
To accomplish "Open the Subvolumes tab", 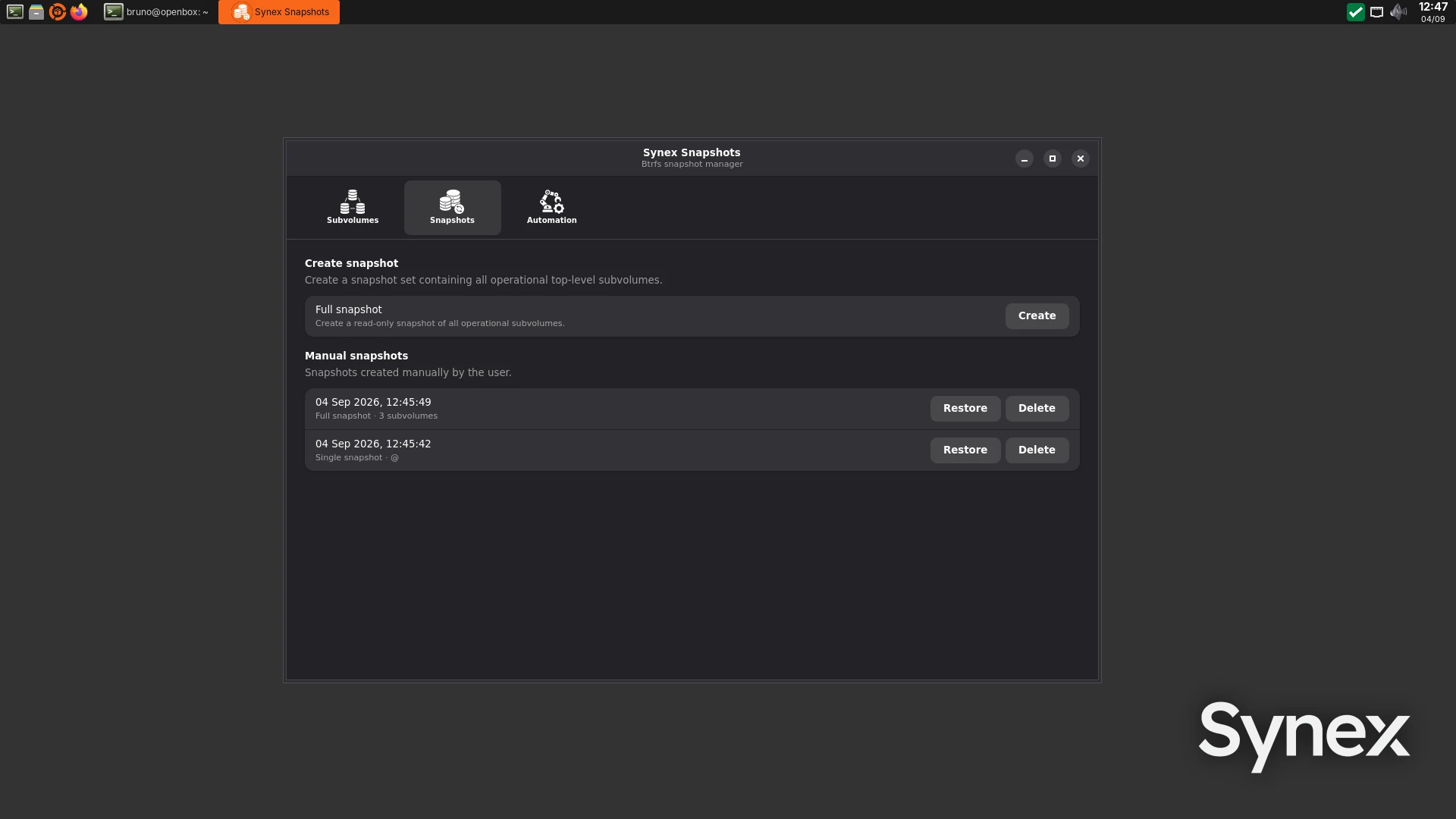I will point(353,207).
